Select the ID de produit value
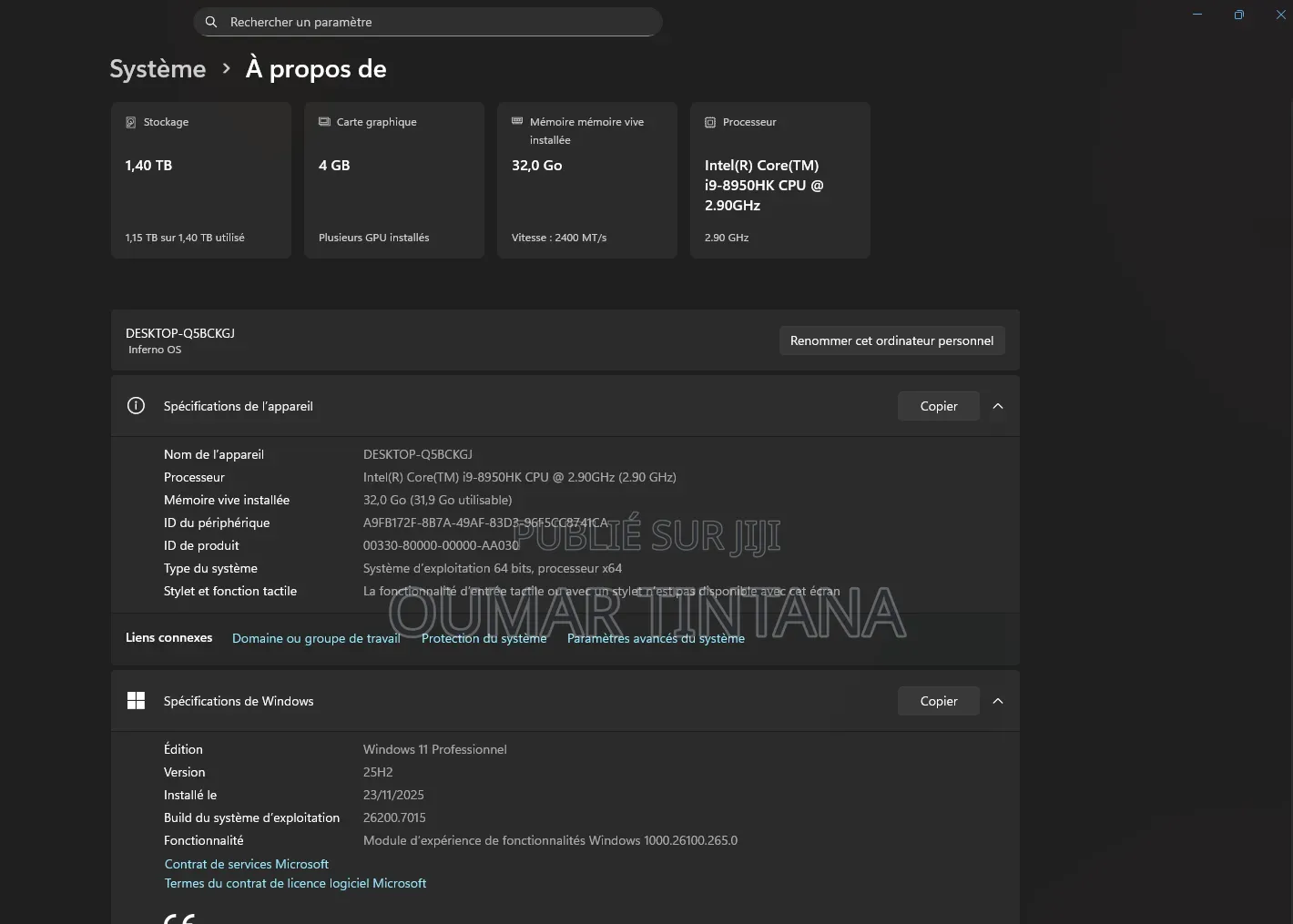The height and width of the screenshot is (924, 1293). (x=442, y=545)
